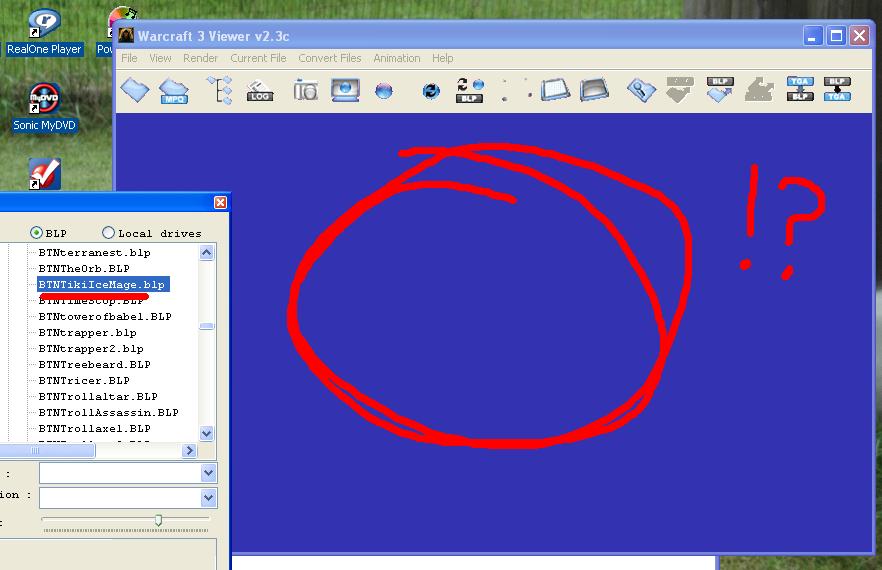Click the BLP to TGA convert icon
Screen dimensions: 882x570
click(837, 89)
